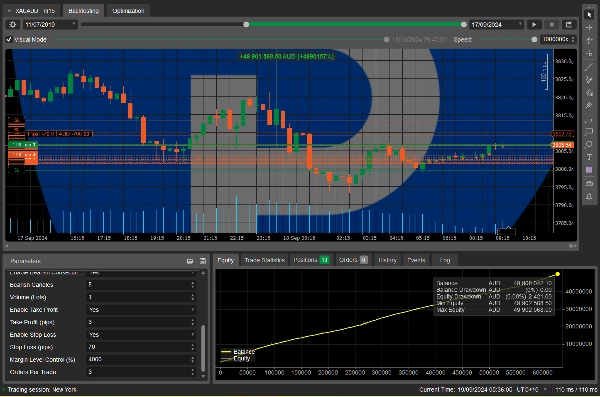This screenshot has width=600, height=397.
Task: Open the end date 17/09/2024 dropdown
Action: pyautogui.click(x=497, y=25)
